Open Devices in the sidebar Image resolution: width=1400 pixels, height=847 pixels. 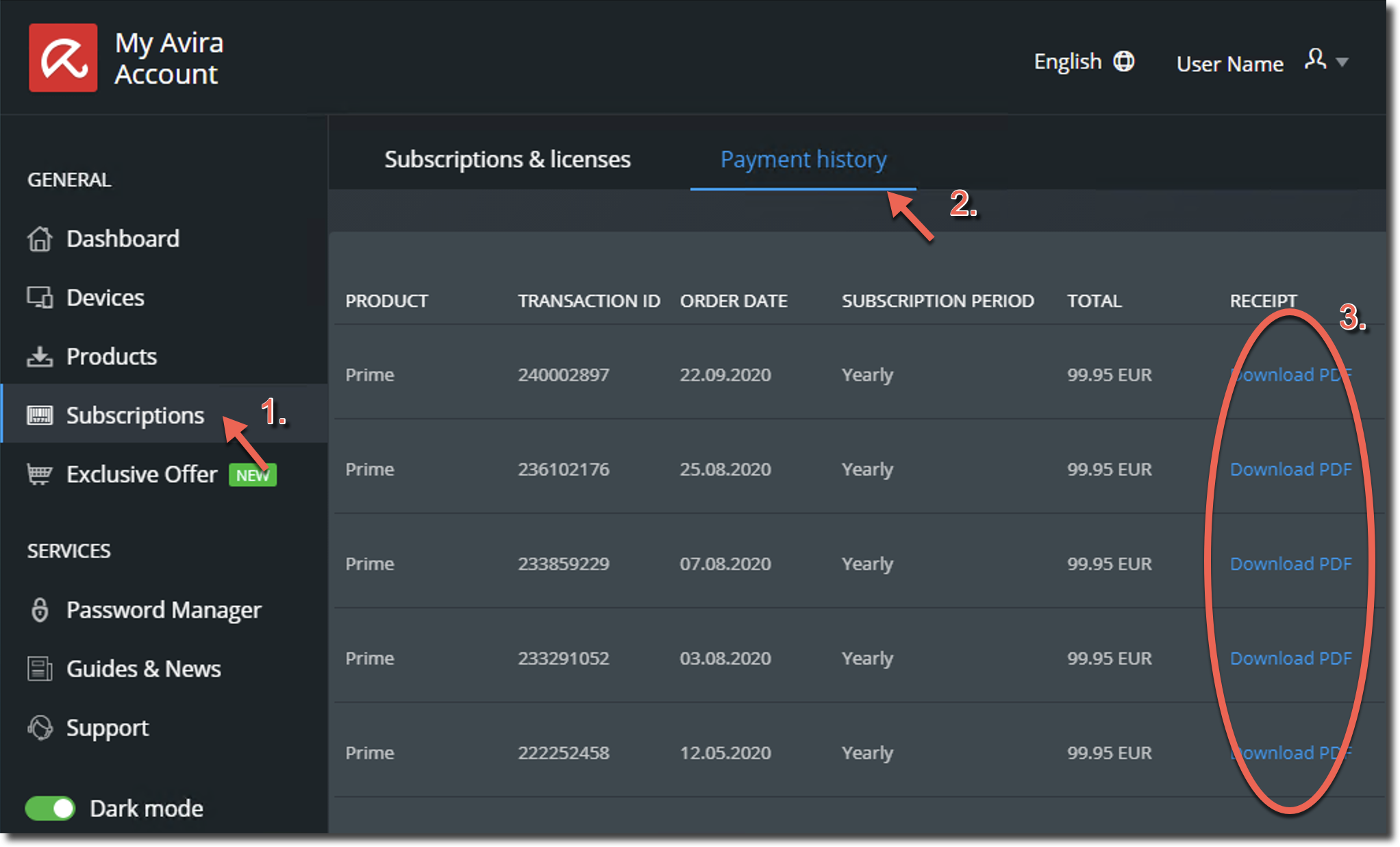pos(164,297)
